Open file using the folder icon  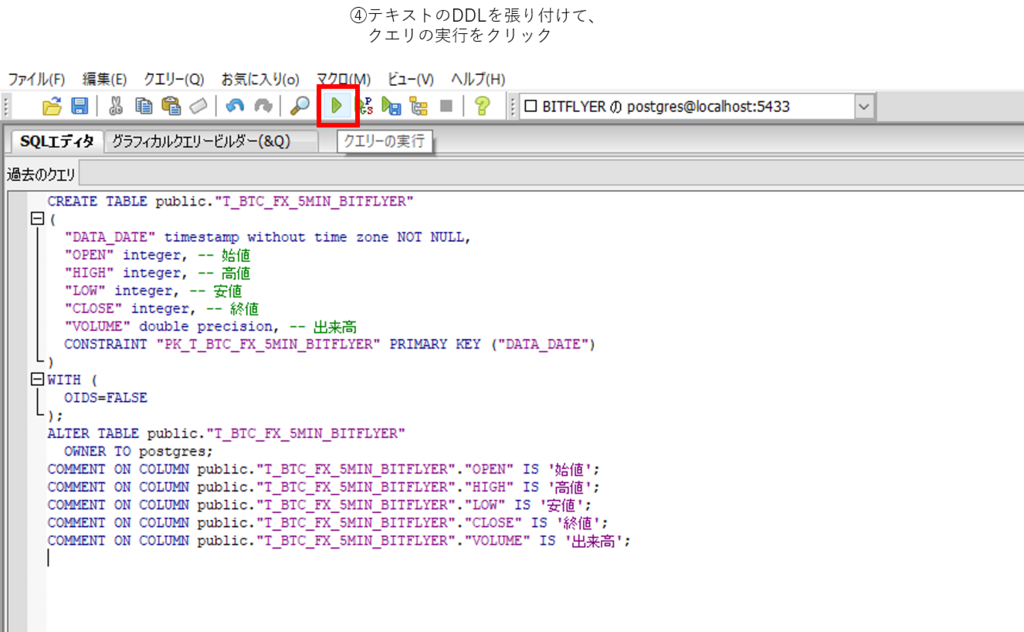coord(52,106)
